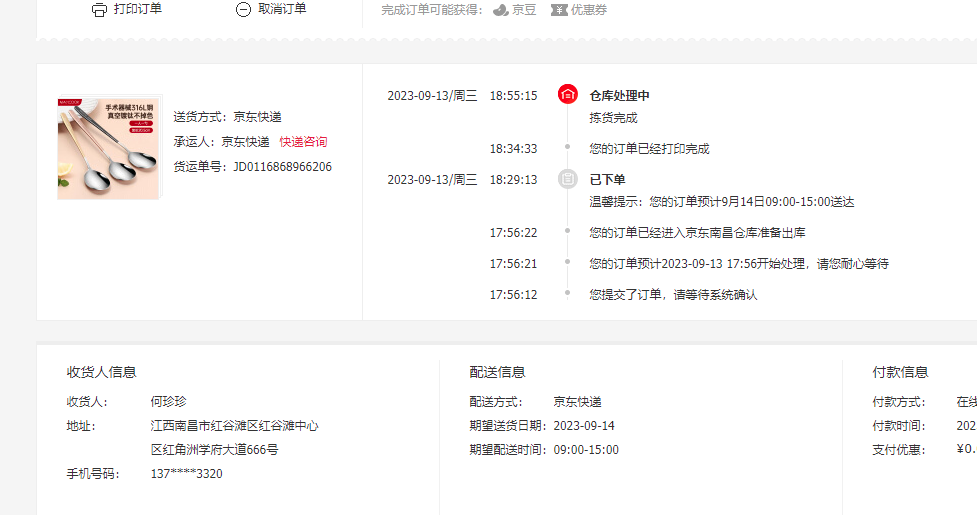Click the 优惠券 coupon icon

[x=559, y=10]
